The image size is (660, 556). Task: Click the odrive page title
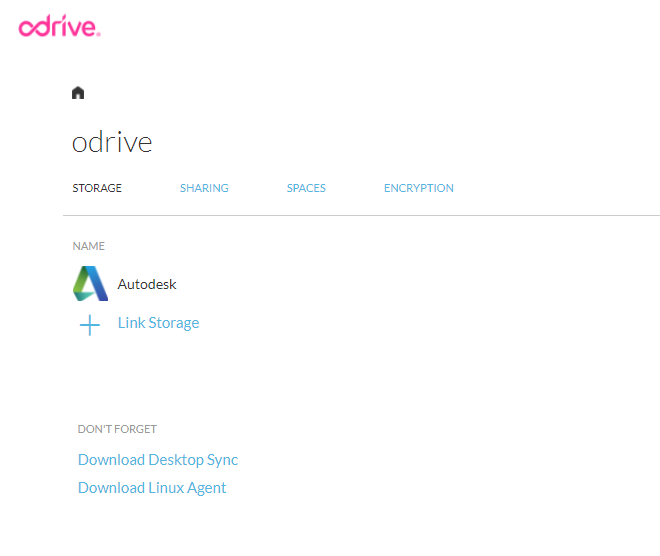point(112,142)
